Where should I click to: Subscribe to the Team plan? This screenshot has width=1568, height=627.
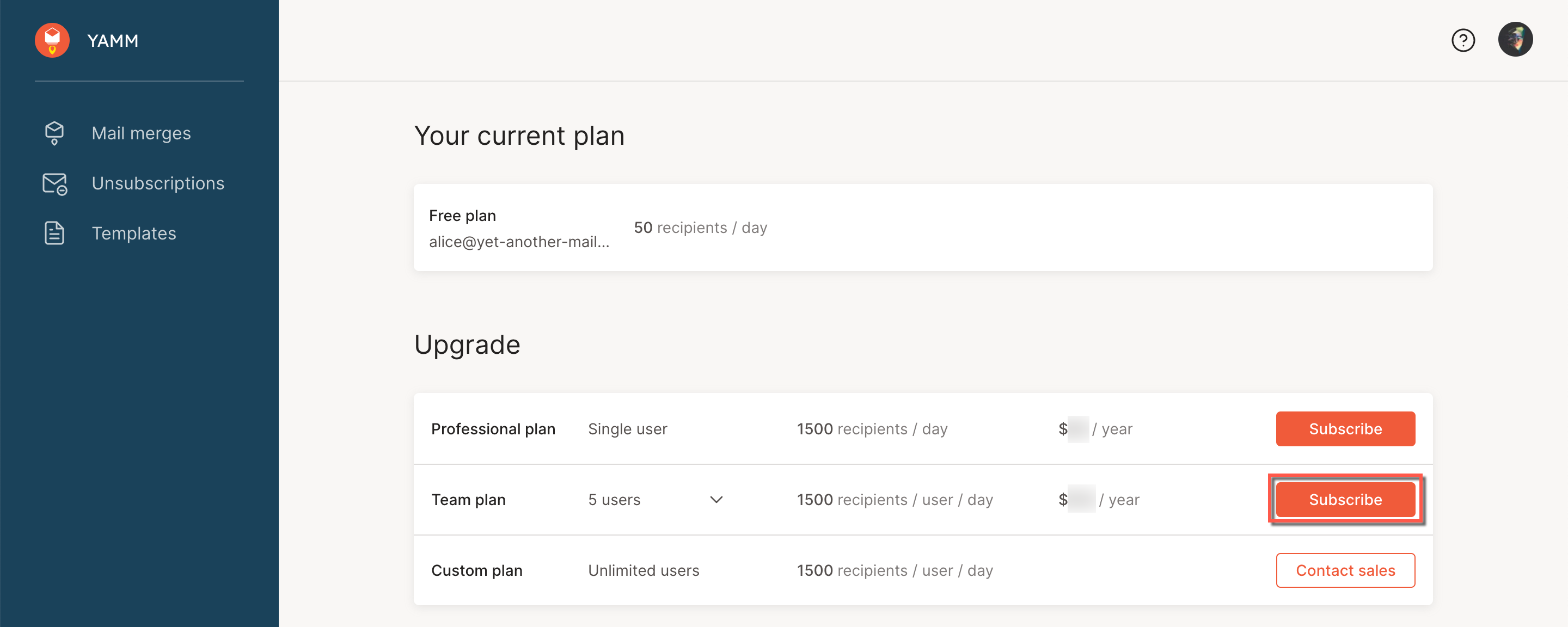(x=1345, y=500)
